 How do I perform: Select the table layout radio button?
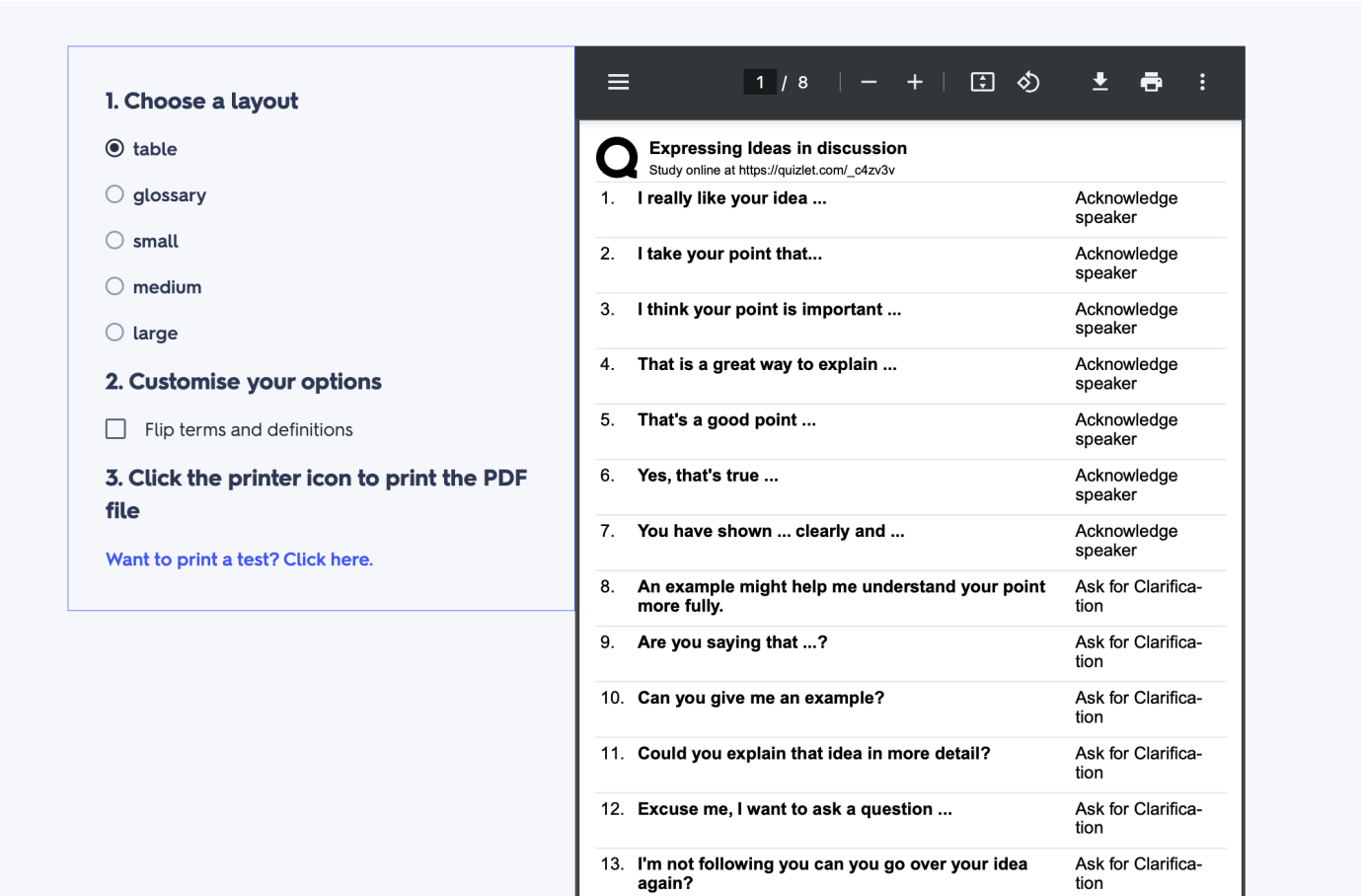[114, 148]
